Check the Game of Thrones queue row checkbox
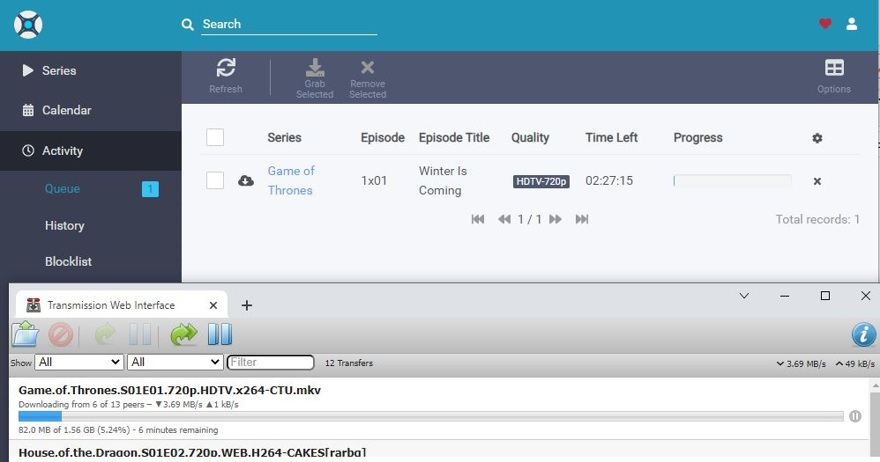This screenshot has height=462, width=880. tap(215, 181)
